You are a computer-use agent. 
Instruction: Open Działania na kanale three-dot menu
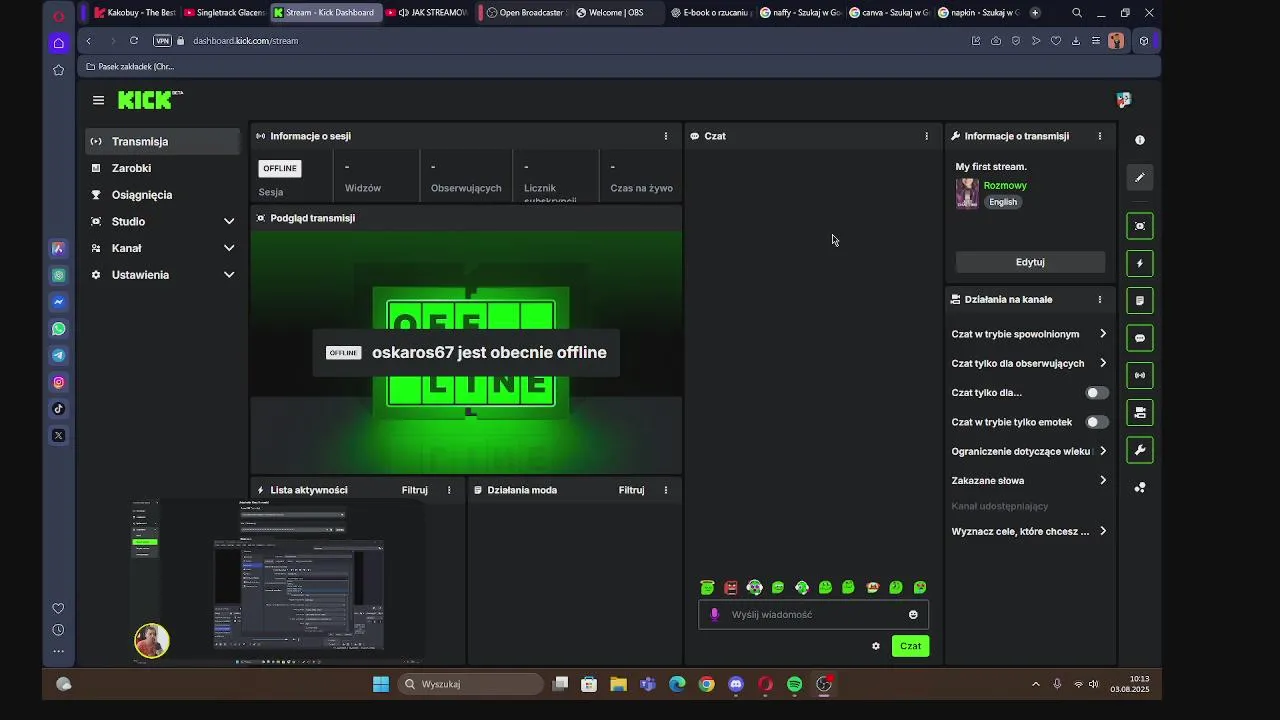(x=1100, y=299)
